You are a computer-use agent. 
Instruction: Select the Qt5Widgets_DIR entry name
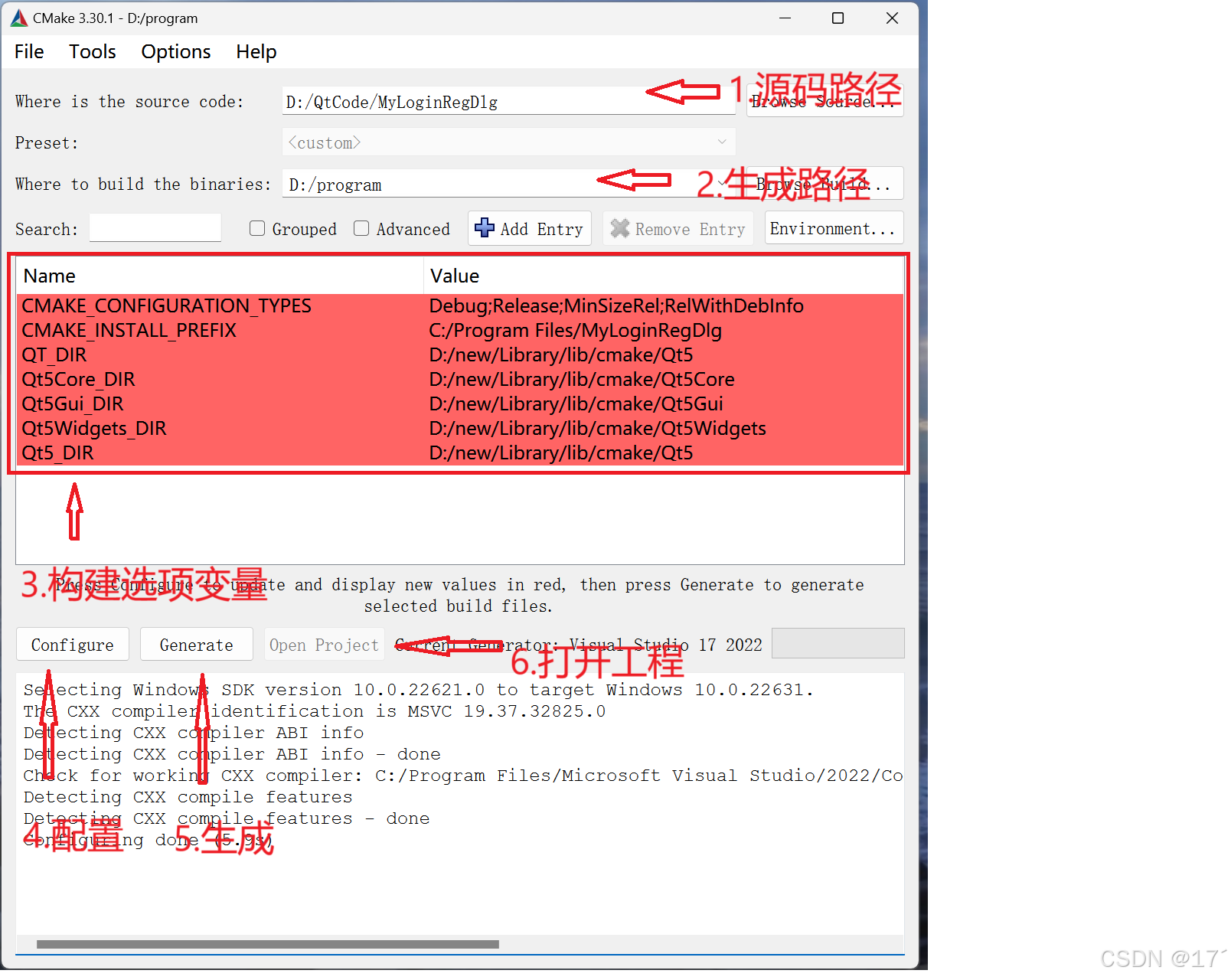pyautogui.click(x=94, y=428)
